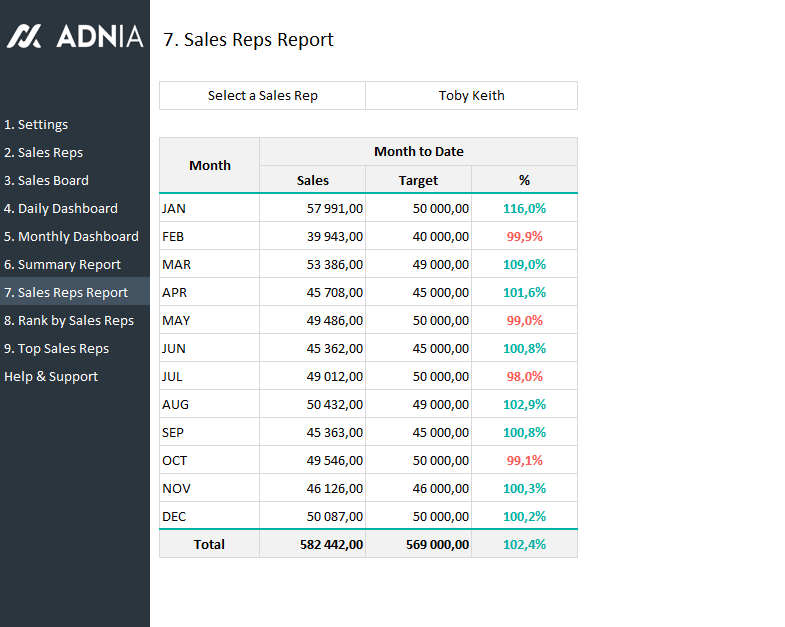Click the Month column header

tap(209, 166)
